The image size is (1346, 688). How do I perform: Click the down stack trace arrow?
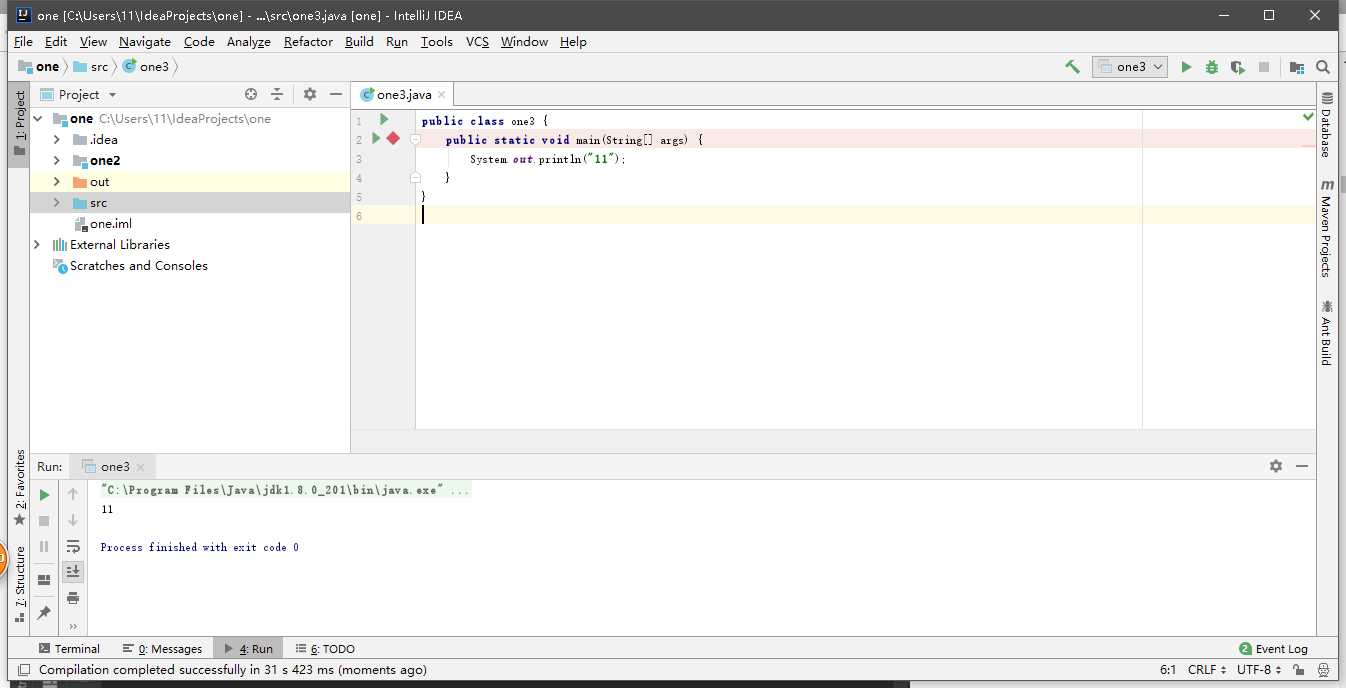pos(73,521)
